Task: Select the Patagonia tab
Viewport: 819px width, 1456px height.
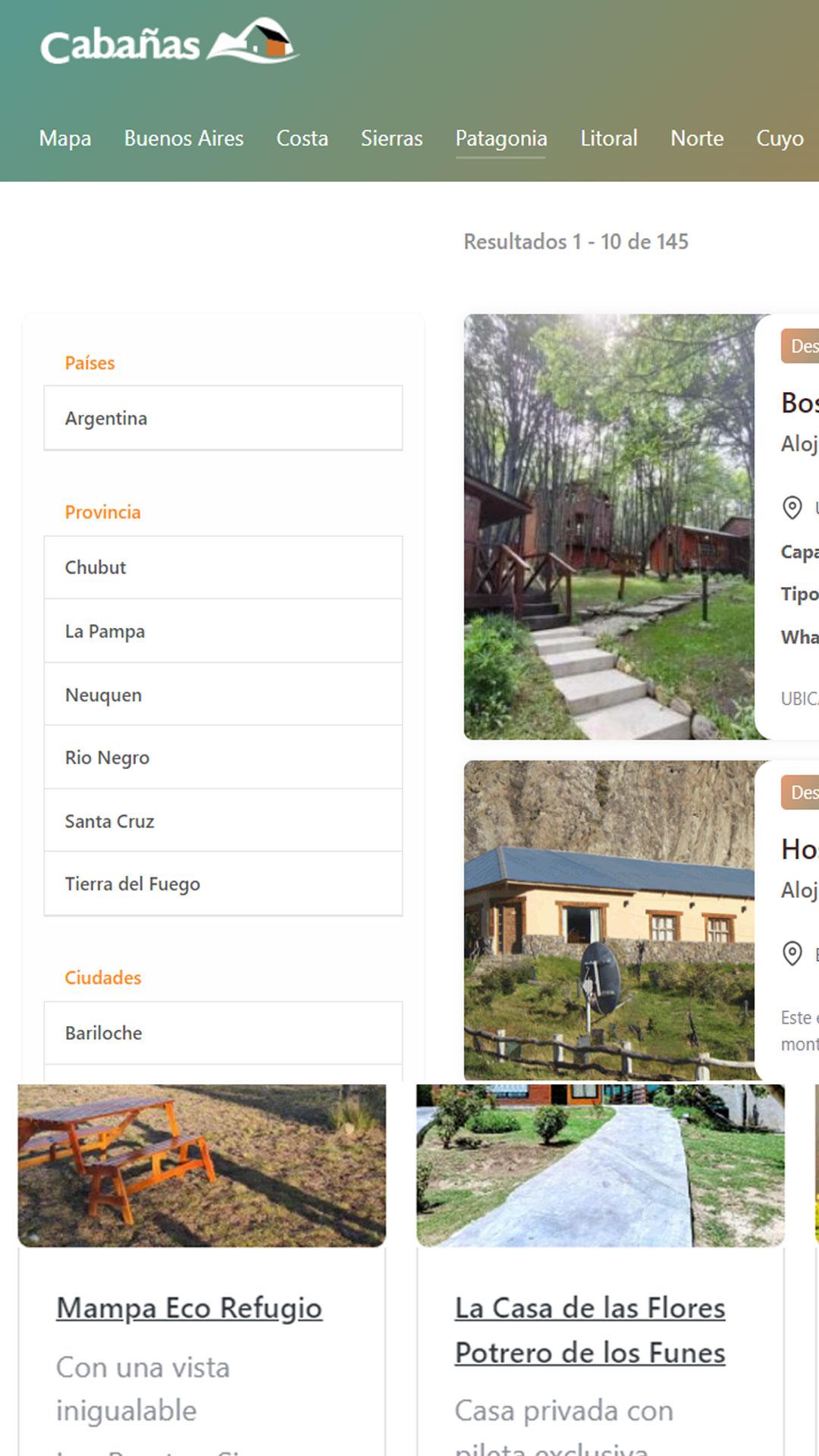Action: (x=500, y=138)
